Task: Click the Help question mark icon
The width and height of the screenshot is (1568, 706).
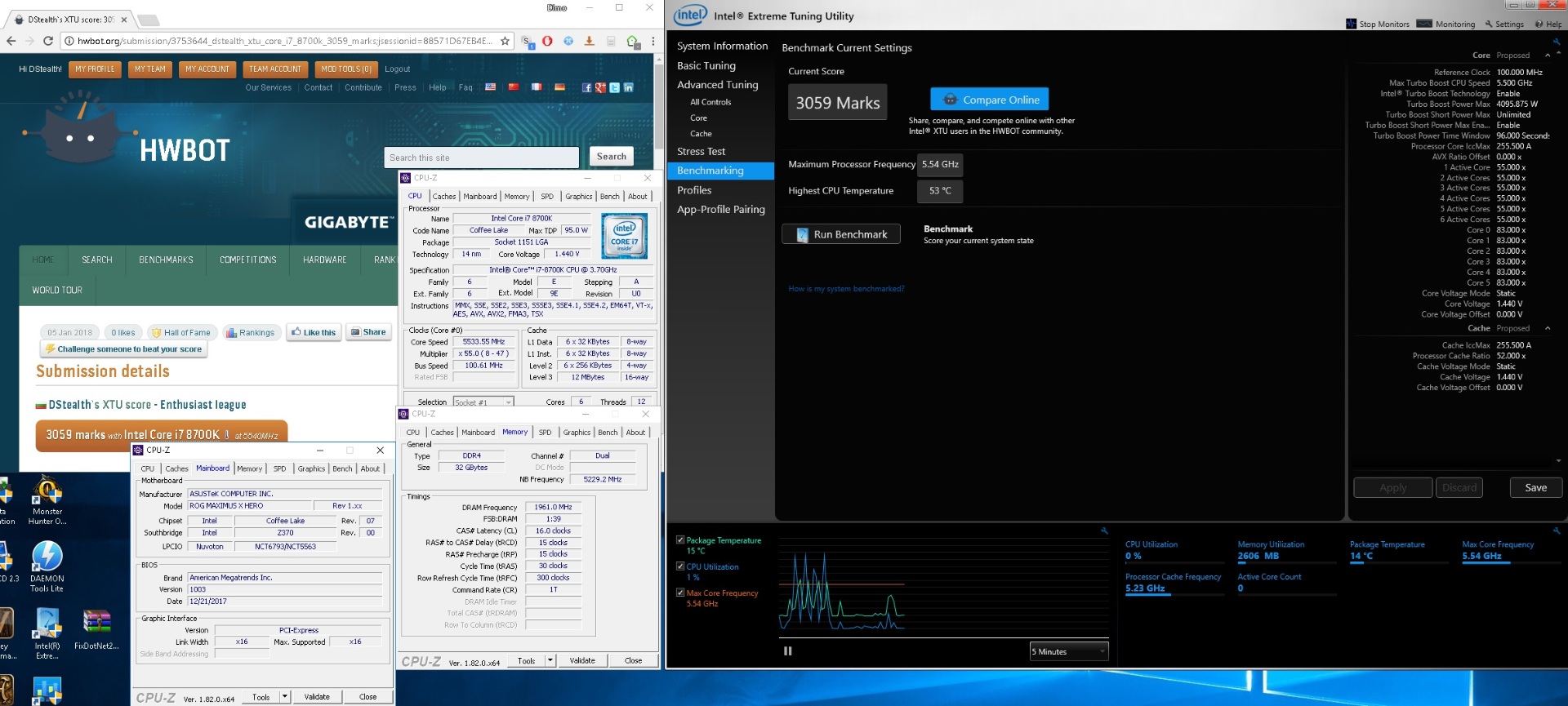Action: coord(1539,24)
